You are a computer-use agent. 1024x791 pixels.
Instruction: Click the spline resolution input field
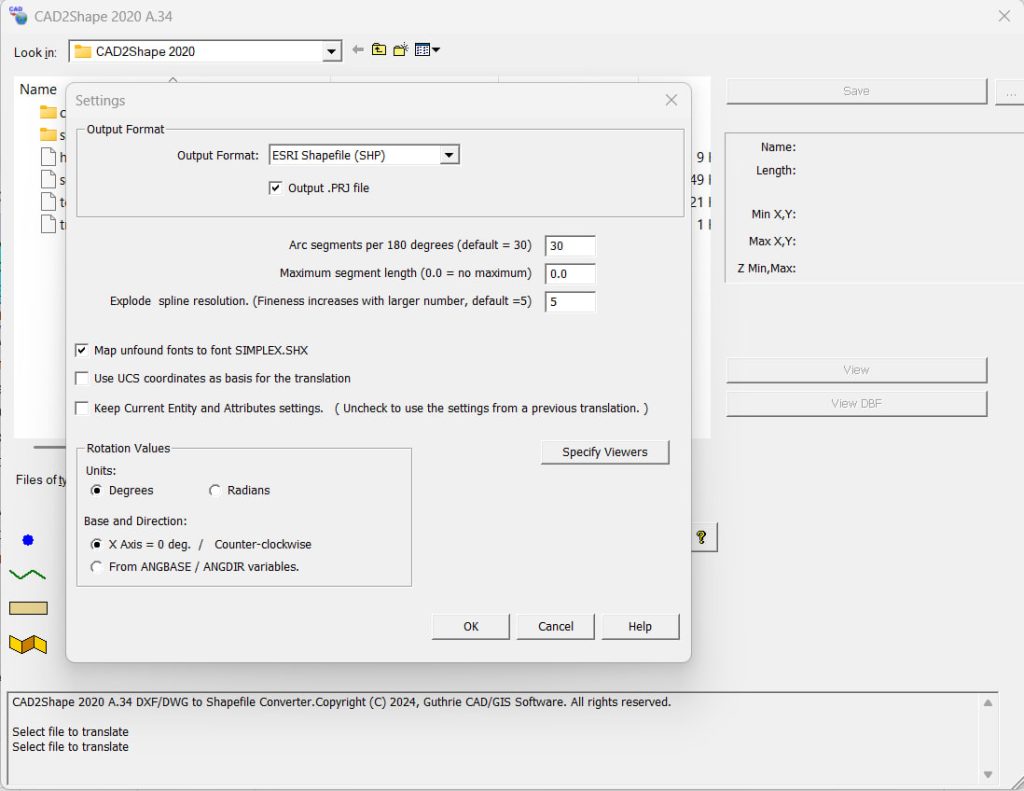[569, 302]
